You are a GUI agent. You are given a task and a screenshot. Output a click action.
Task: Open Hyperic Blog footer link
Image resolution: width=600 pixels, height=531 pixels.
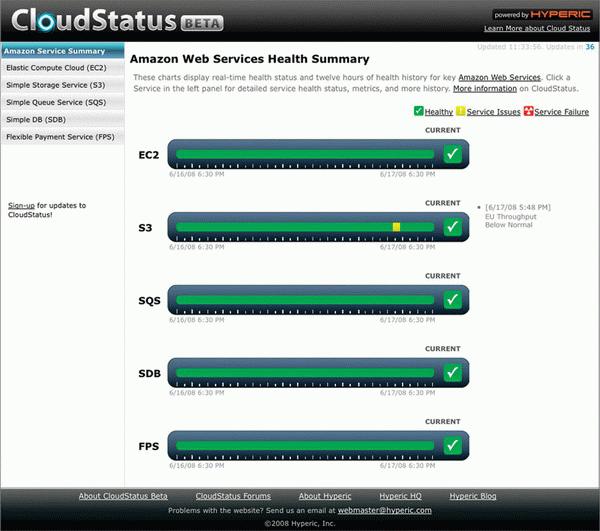[x=473, y=496]
